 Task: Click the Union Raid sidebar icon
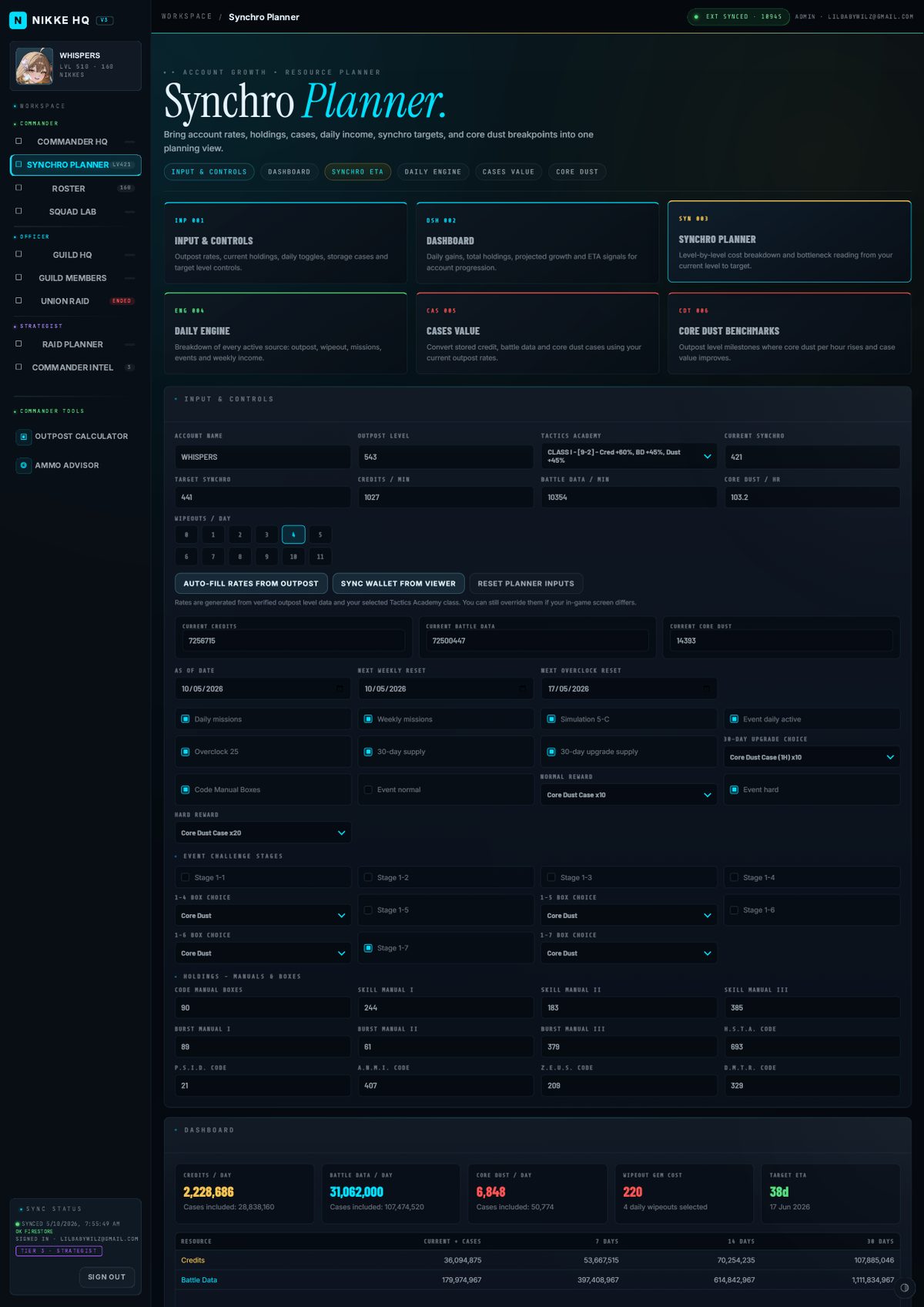click(x=18, y=300)
